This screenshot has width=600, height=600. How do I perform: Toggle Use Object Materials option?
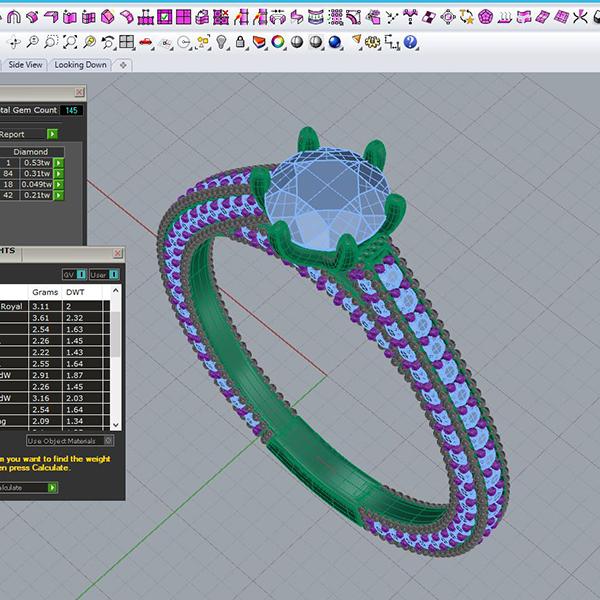coord(108,440)
